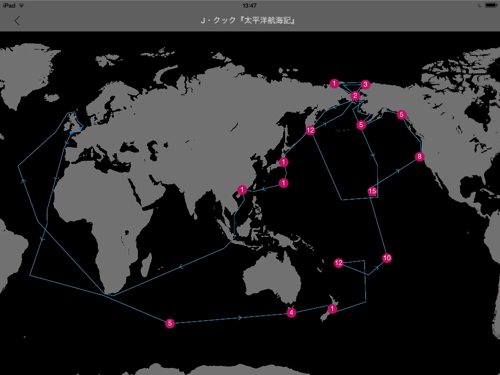Open marker 4 at Tasmania

[x=291, y=313]
